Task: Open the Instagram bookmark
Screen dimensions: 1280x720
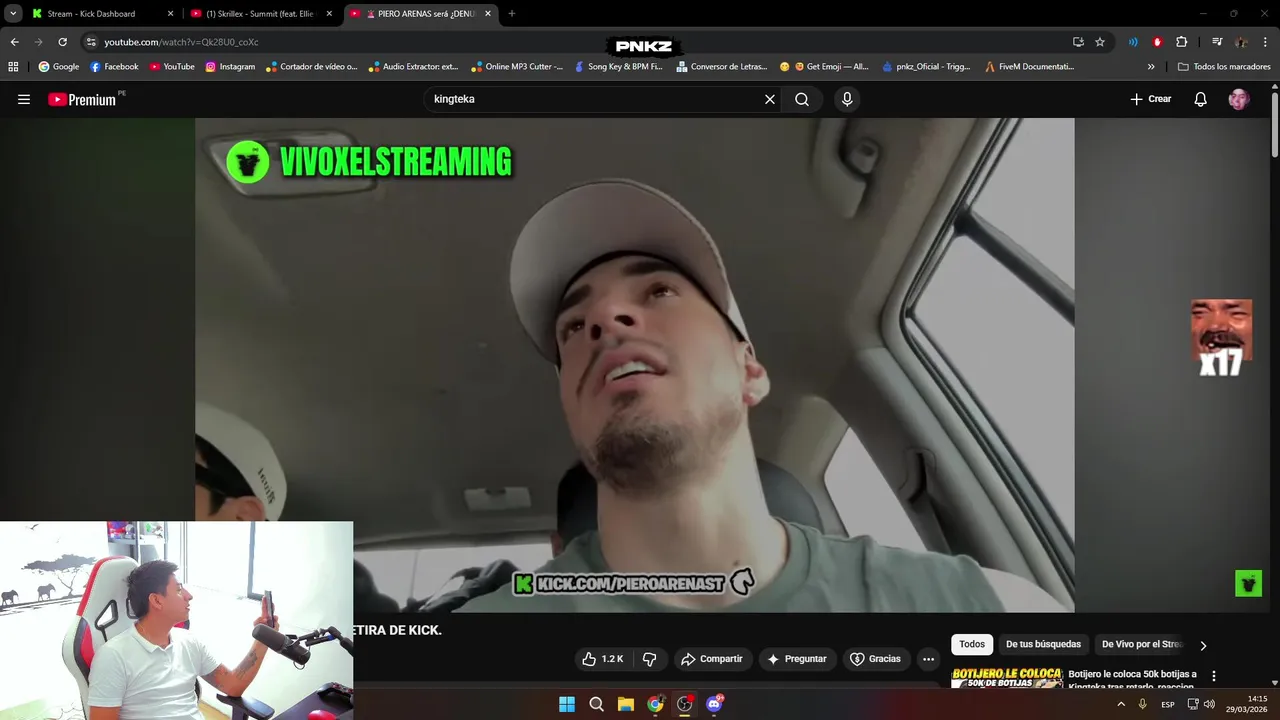Action: point(230,67)
